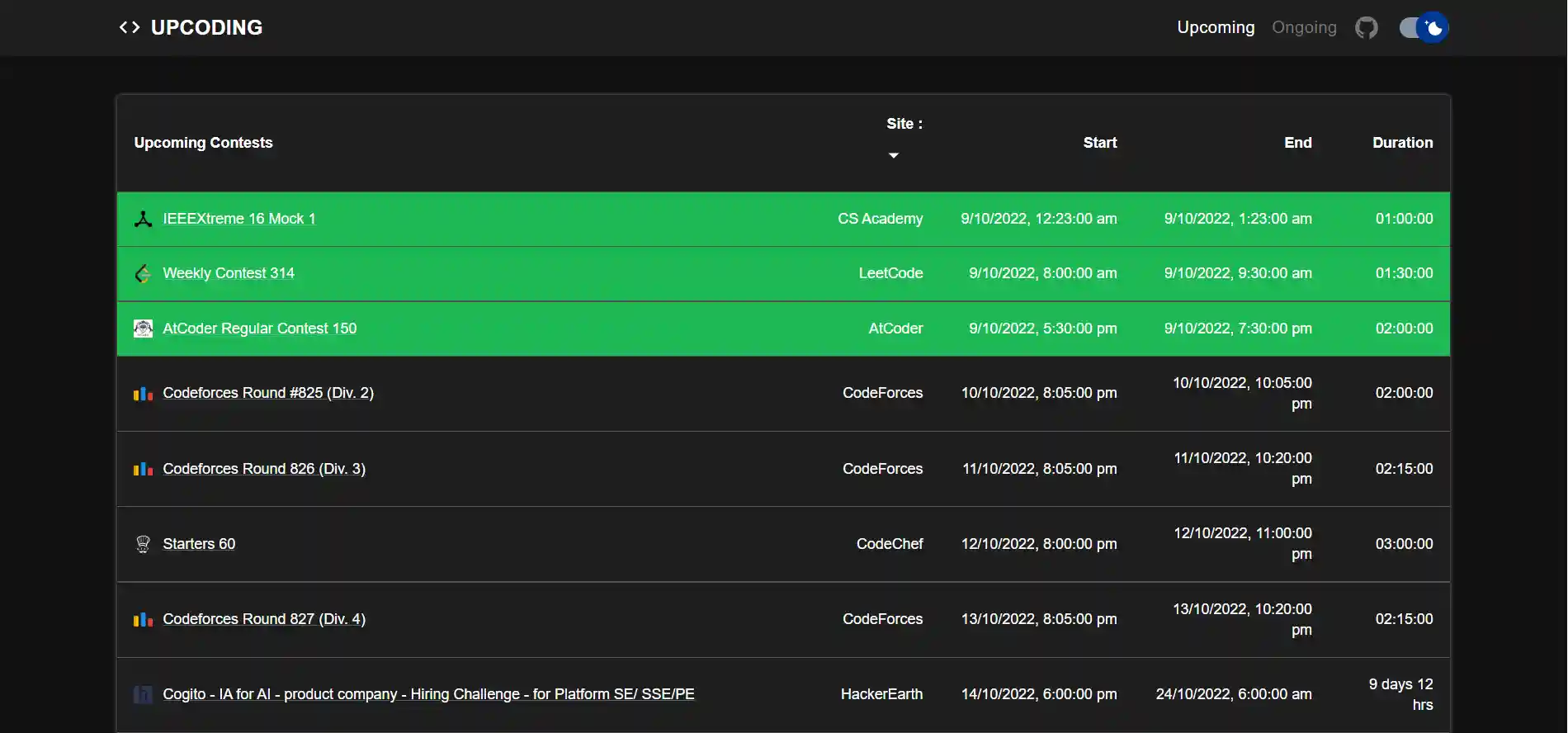1568x733 pixels.
Task: Open Codeforces Round 827 (Div. 4) link
Action: [x=264, y=619]
